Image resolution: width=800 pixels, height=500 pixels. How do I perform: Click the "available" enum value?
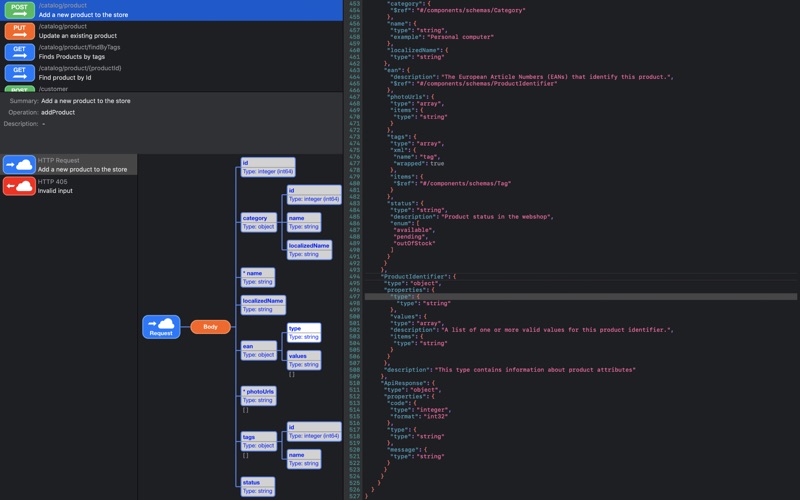coord(413,230)
